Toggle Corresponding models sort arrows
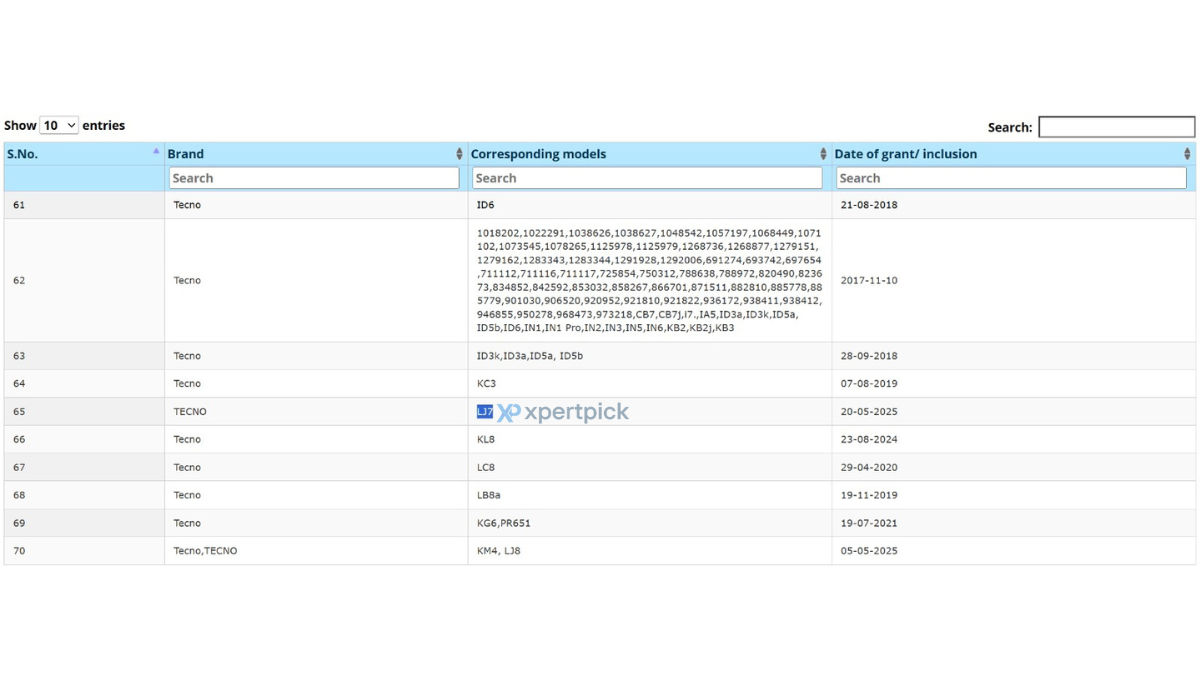The height and width of the screenshot is (680, 1200). pos(824,154)
